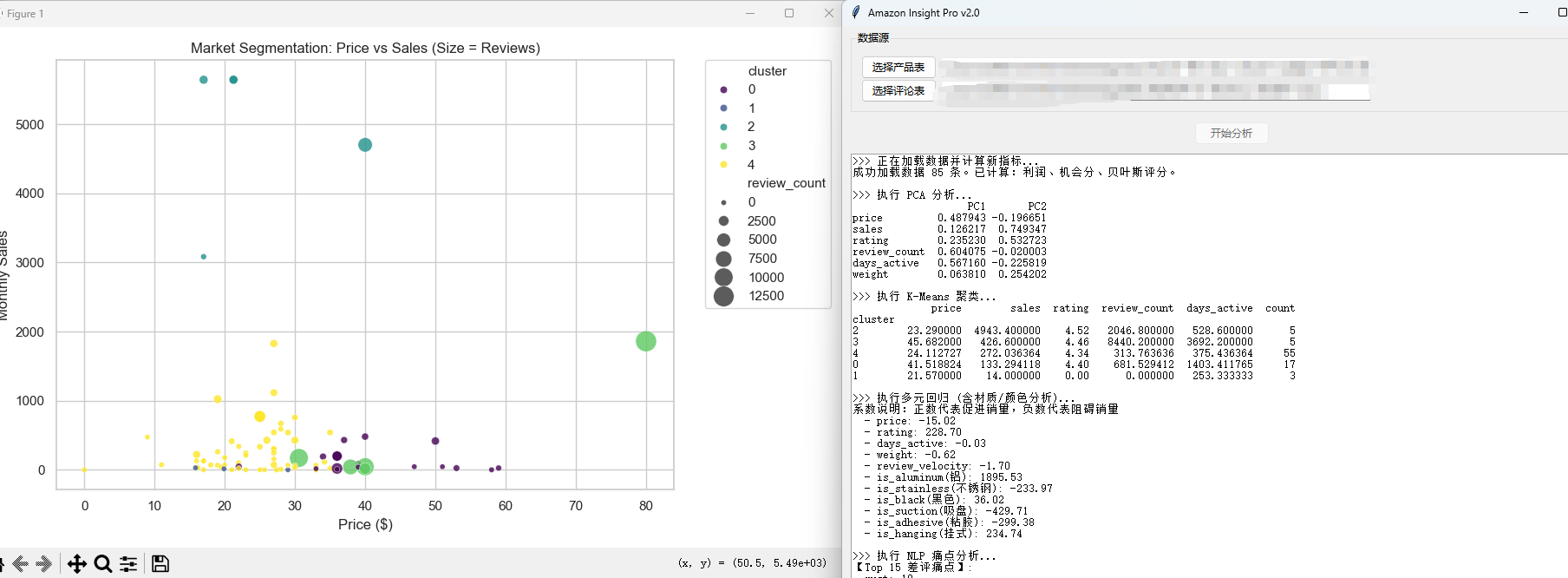
Task: Click the review table file path field
Action: tap(1153, 90)
